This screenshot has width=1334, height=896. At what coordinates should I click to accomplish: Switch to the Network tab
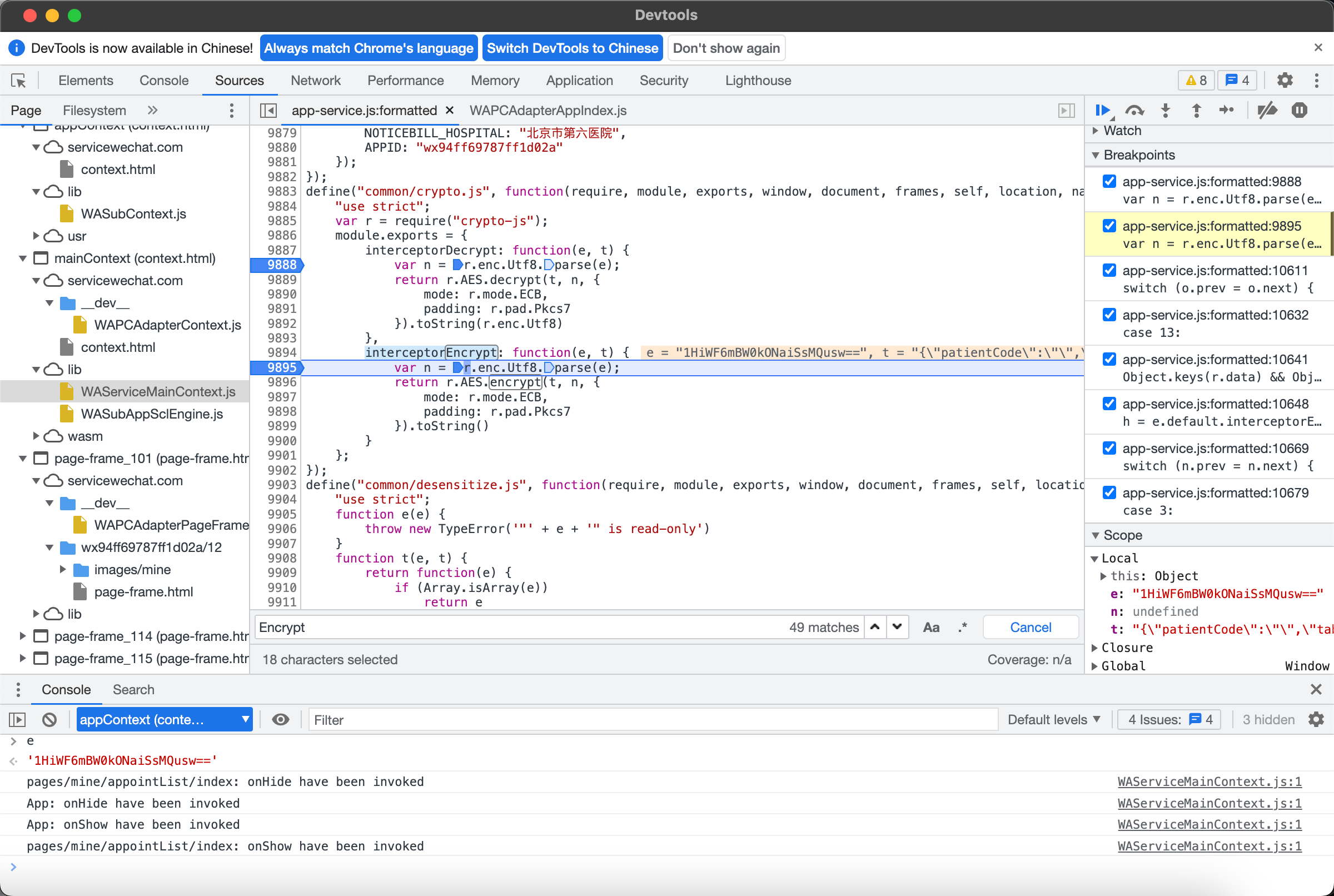pos(315,81)
